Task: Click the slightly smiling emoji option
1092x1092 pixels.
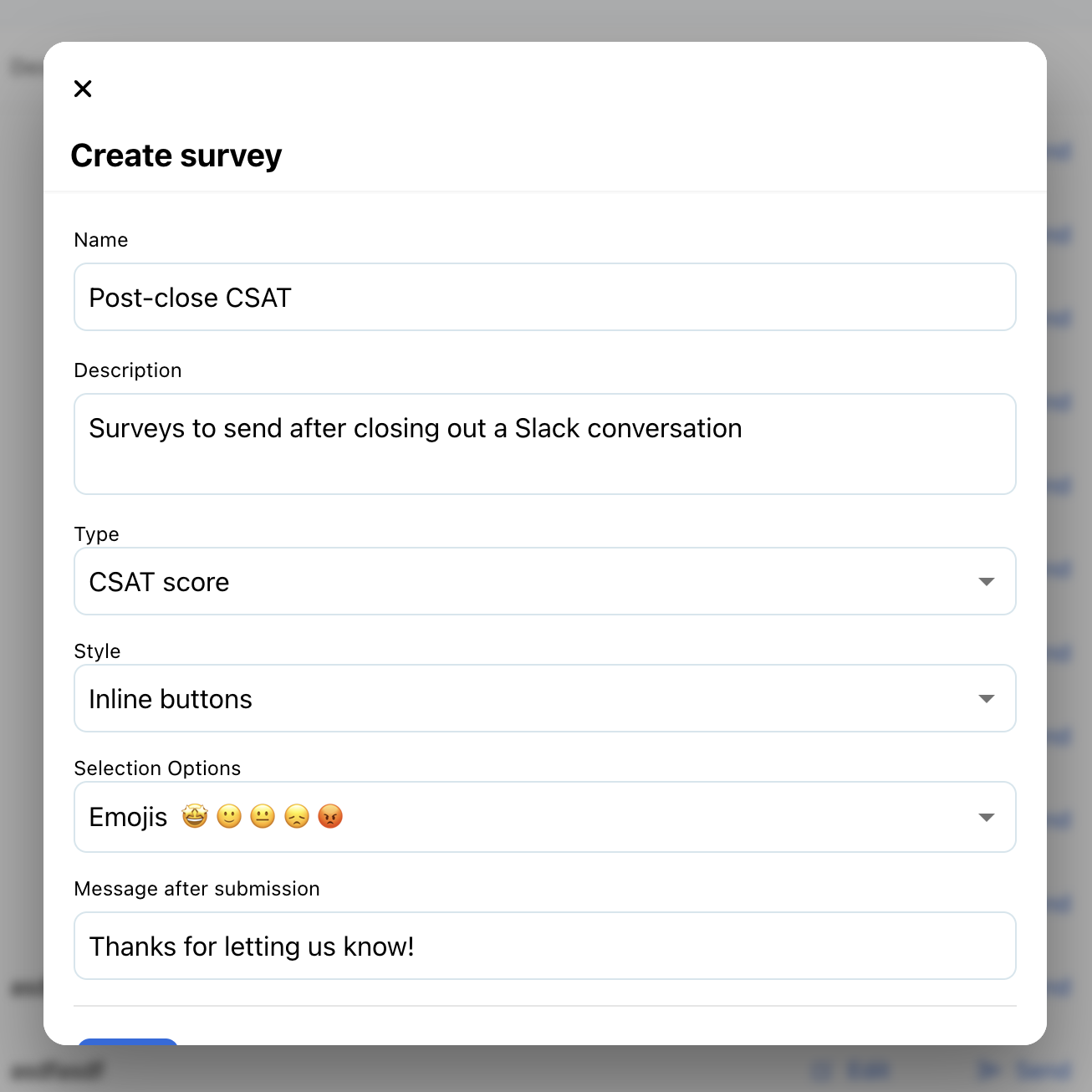Action: tap(227, 816)
